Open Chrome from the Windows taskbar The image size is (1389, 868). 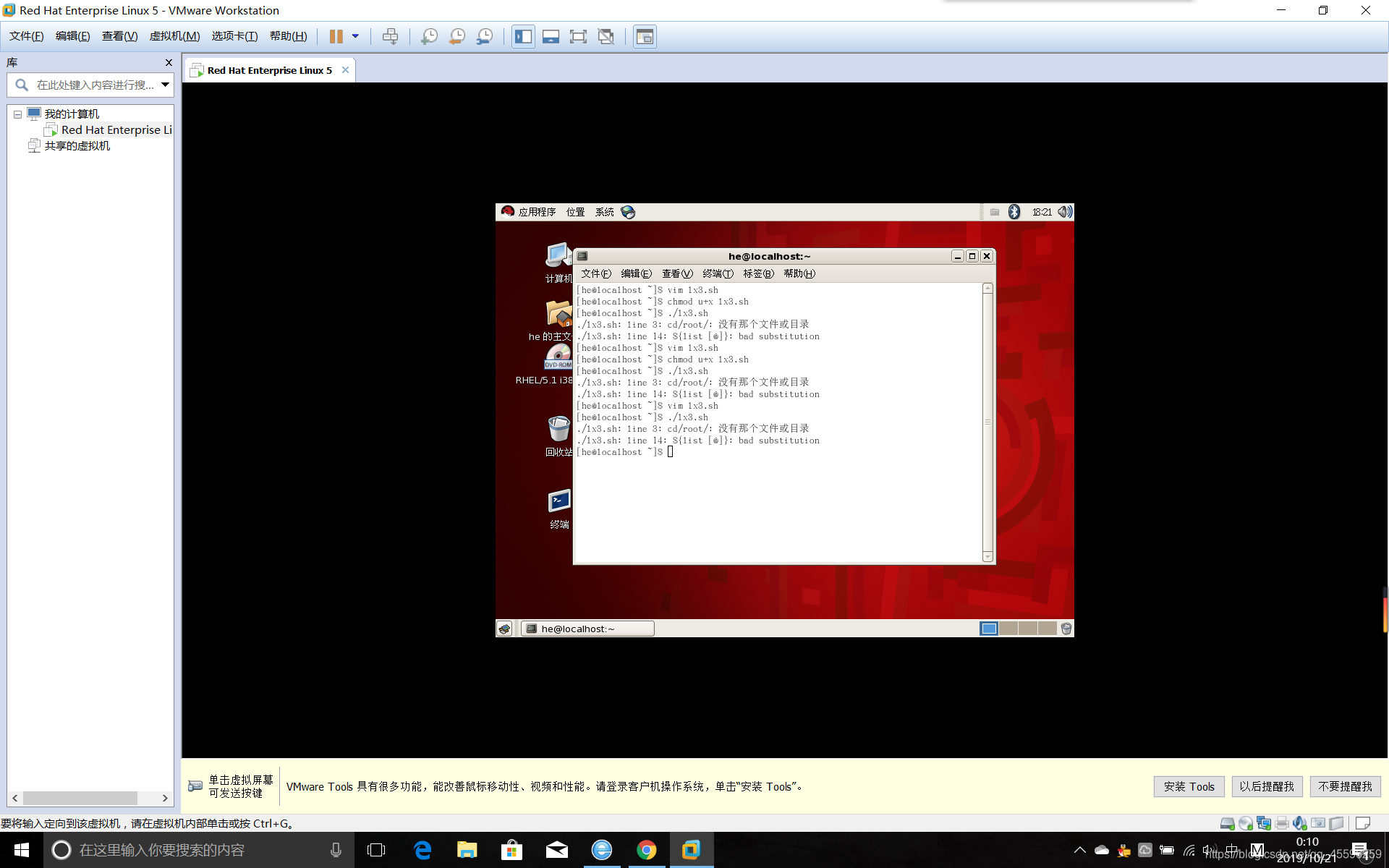pyautogui.click(x=646, y=850)
